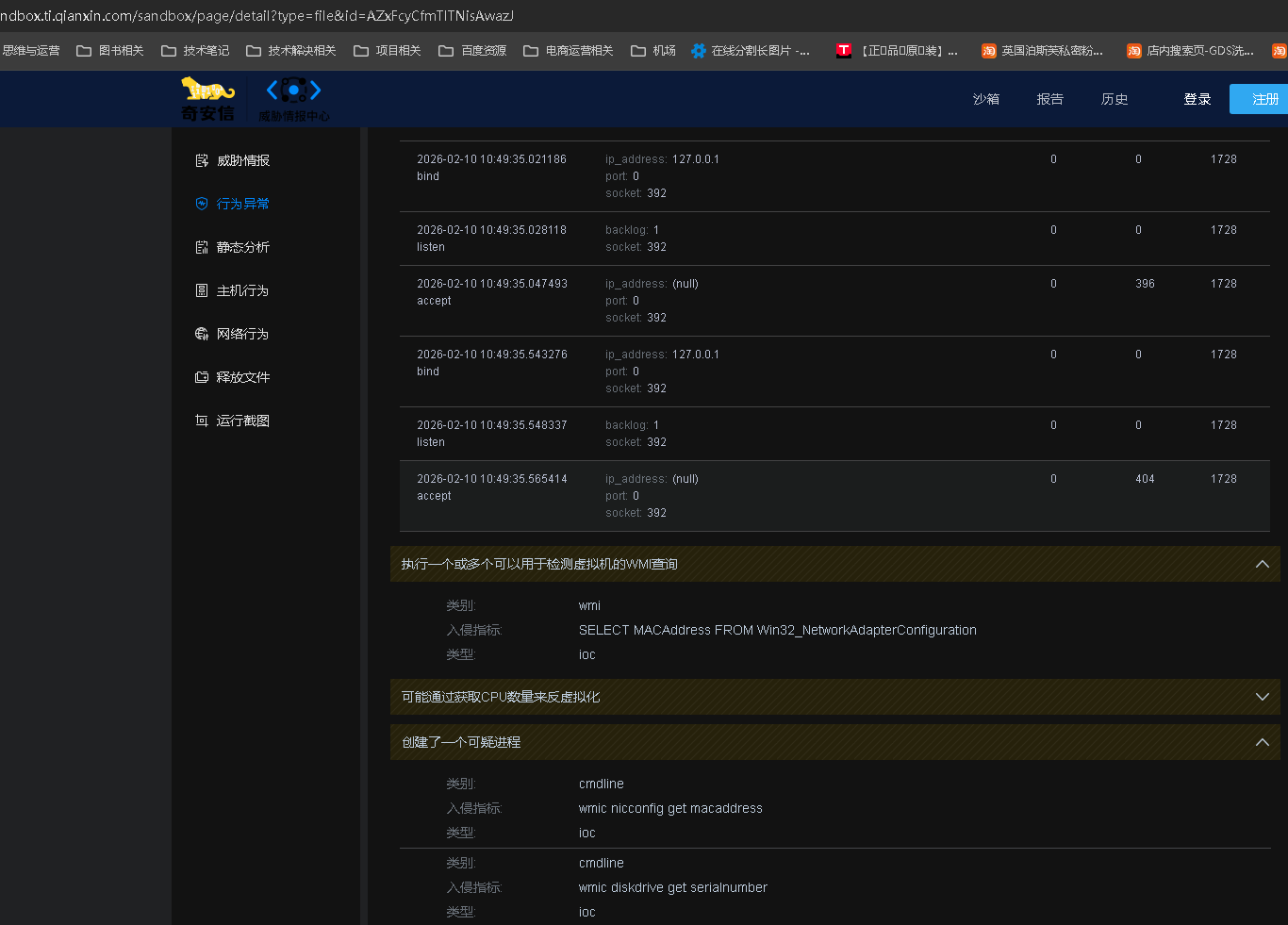Click the 'wmic nicconfig get macaddress' text
The width and height of the screenshot is (1288, 925).
pyautogui.click(x=670, y=808)
